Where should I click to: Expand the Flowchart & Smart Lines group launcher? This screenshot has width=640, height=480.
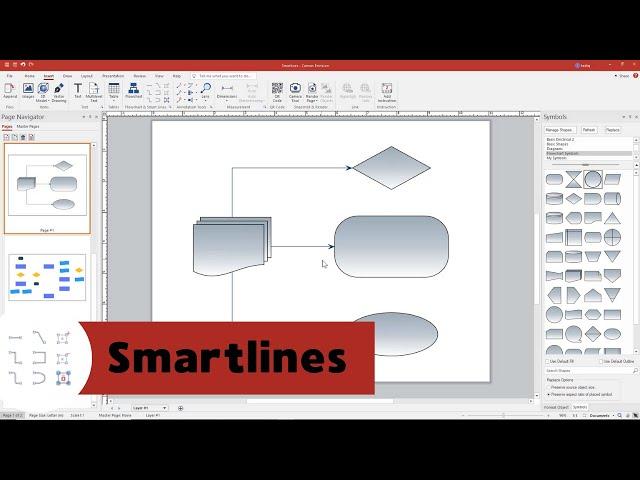click(x=170, y=107)
